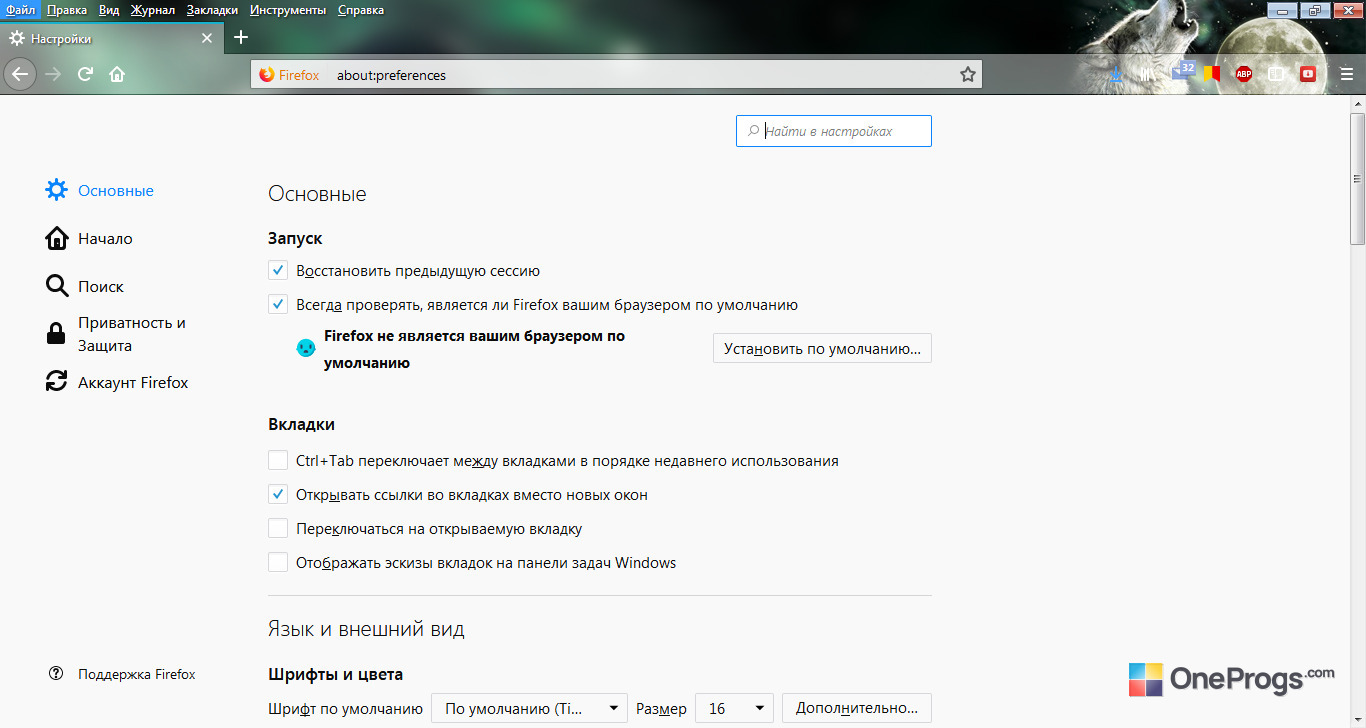The image size is (1366, 728).
Task: Open Поддержка Firefox help link
Action: pos(122,674)
